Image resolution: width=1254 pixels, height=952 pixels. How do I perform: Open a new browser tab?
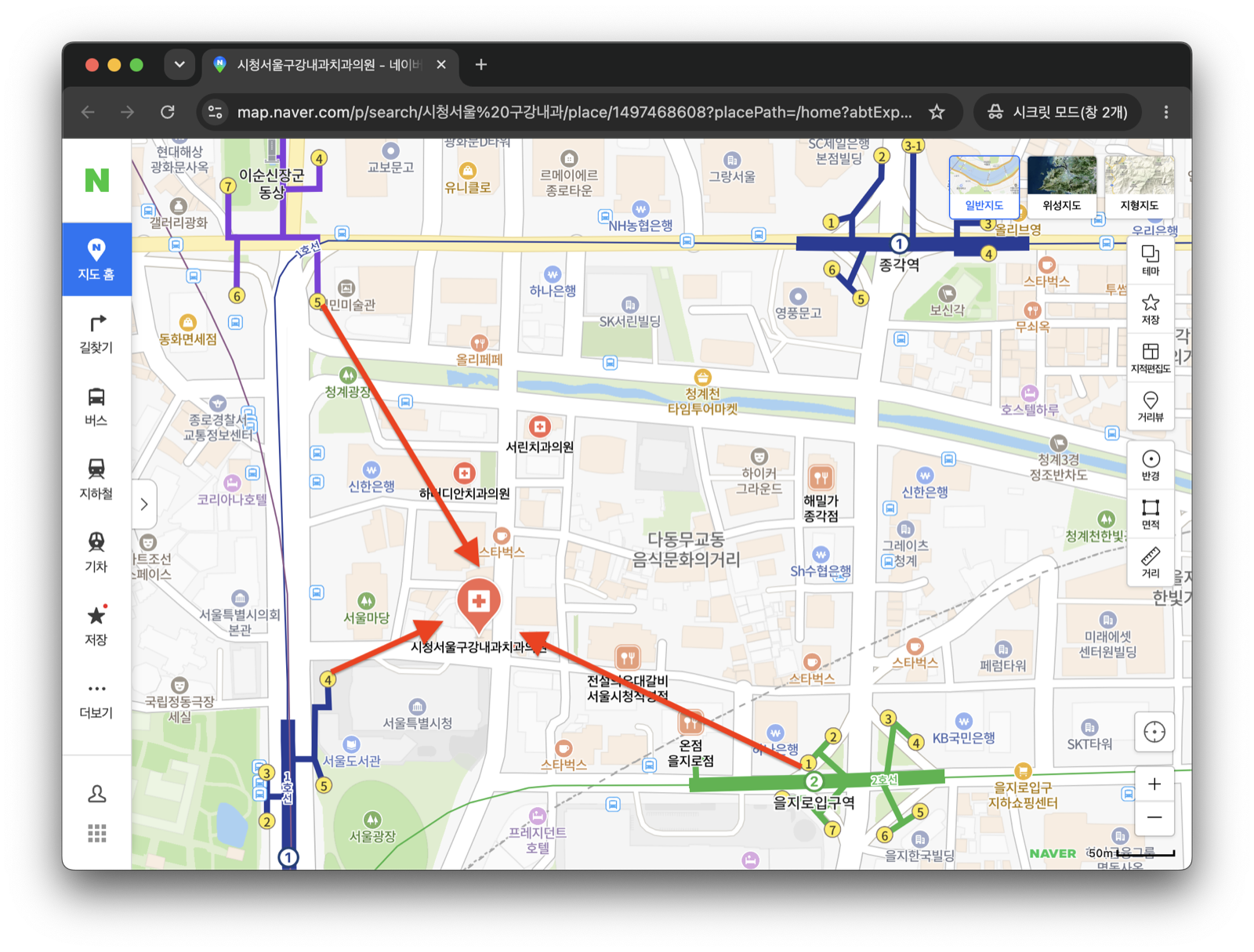pos(481,64)
